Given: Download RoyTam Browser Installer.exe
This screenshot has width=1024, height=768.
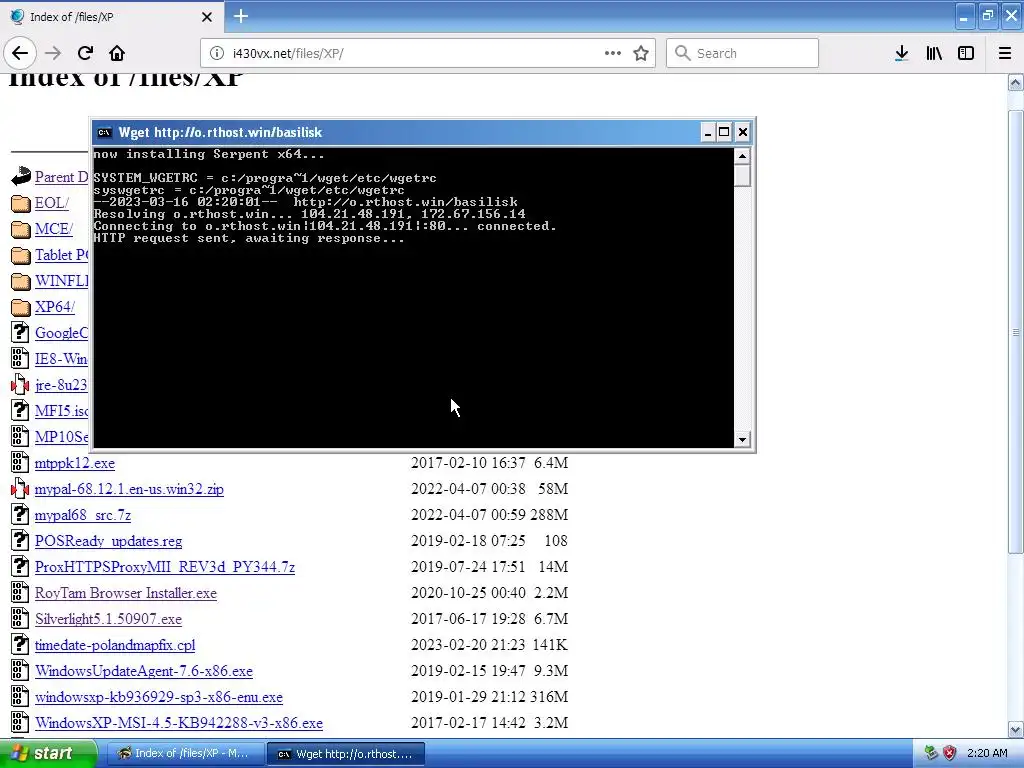Looking at the screenshot, I should pos(126,593).
